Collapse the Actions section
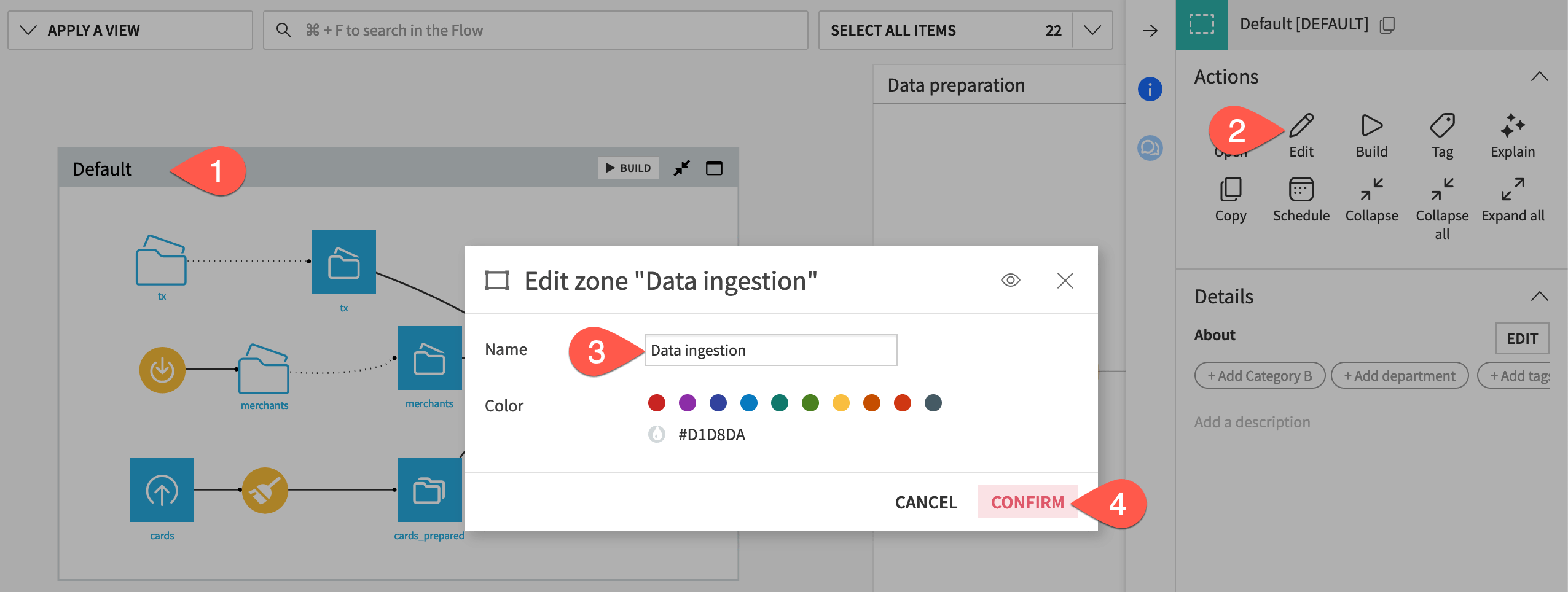Screen dimensions: 1568x592 [x=1541, y=76]
